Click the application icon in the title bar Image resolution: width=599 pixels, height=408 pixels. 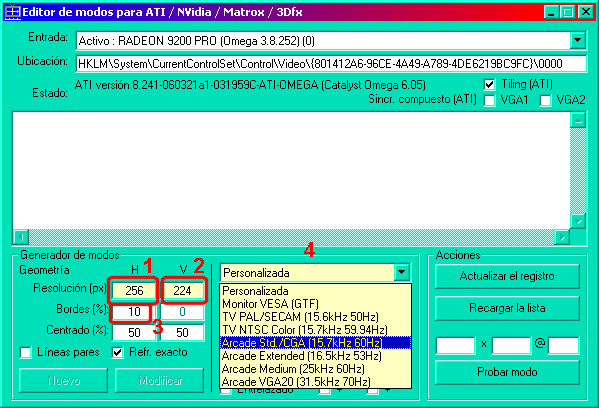point(12,12)
